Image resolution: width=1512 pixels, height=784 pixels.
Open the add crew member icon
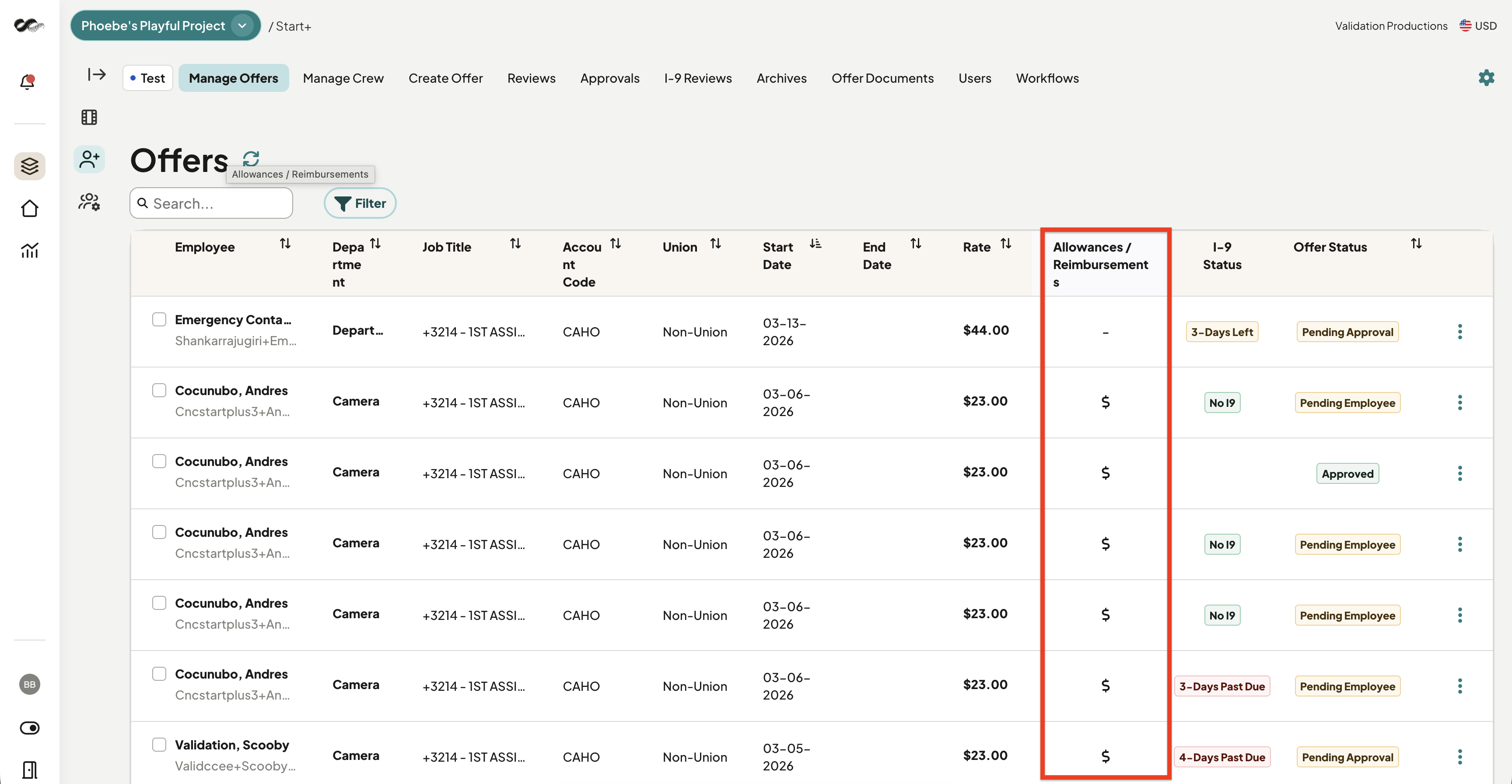(89, 159)
